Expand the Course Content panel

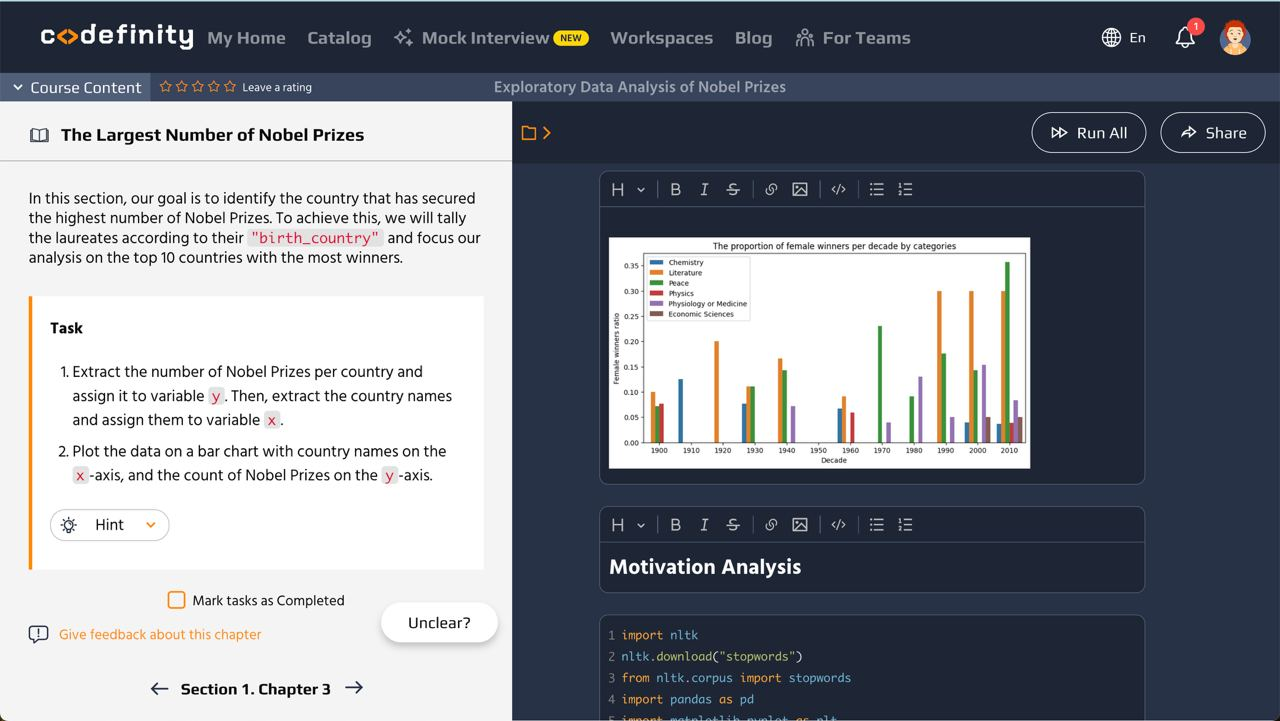coord(76,87)
